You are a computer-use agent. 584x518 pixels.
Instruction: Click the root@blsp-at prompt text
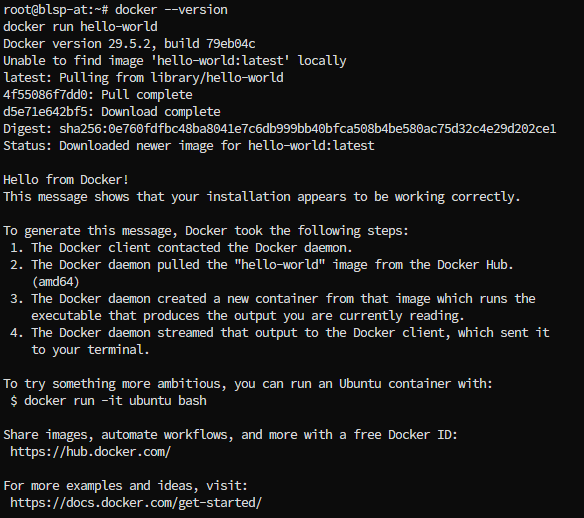pyautogui.click(x=52, y=10)
